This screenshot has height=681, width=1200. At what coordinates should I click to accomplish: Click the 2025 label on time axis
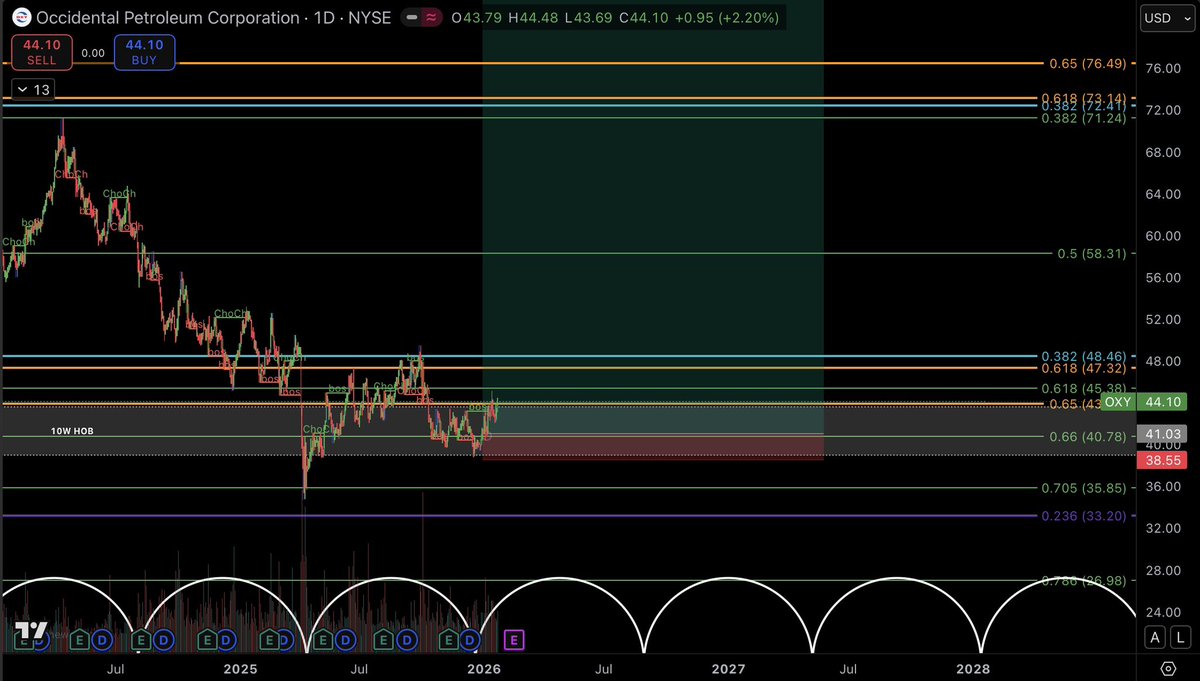click(240, 667)
